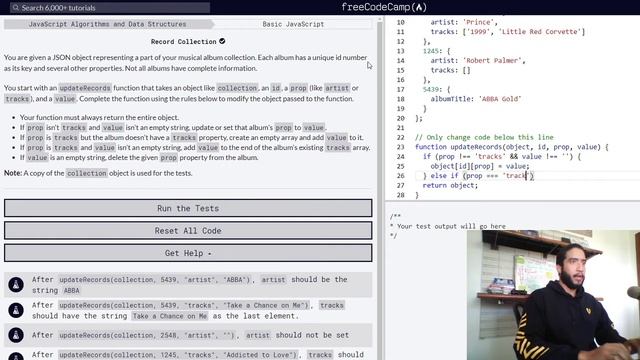Open the Basic JavaScript breadcrumb
This screenshot has width=640, height=360.
tap(293, 24)
